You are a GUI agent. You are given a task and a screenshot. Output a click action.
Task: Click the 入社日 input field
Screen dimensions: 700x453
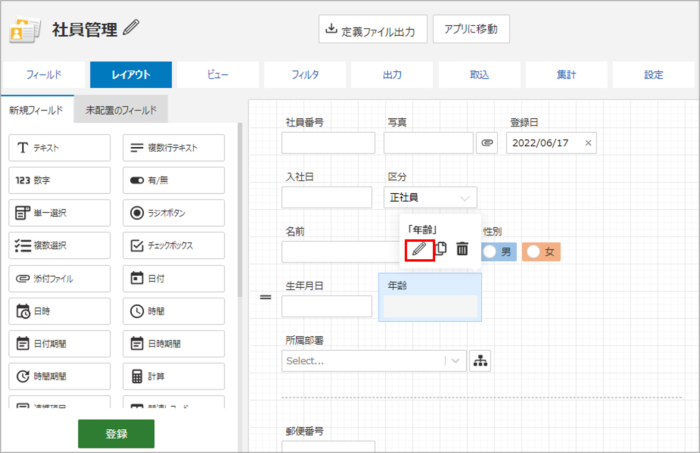pos(327,197)
